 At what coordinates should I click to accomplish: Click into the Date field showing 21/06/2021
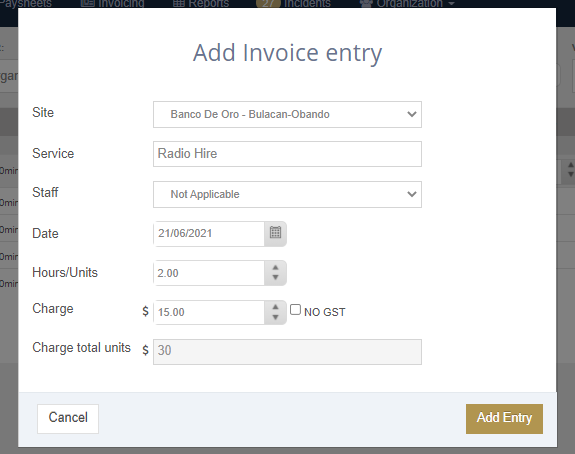209,233
